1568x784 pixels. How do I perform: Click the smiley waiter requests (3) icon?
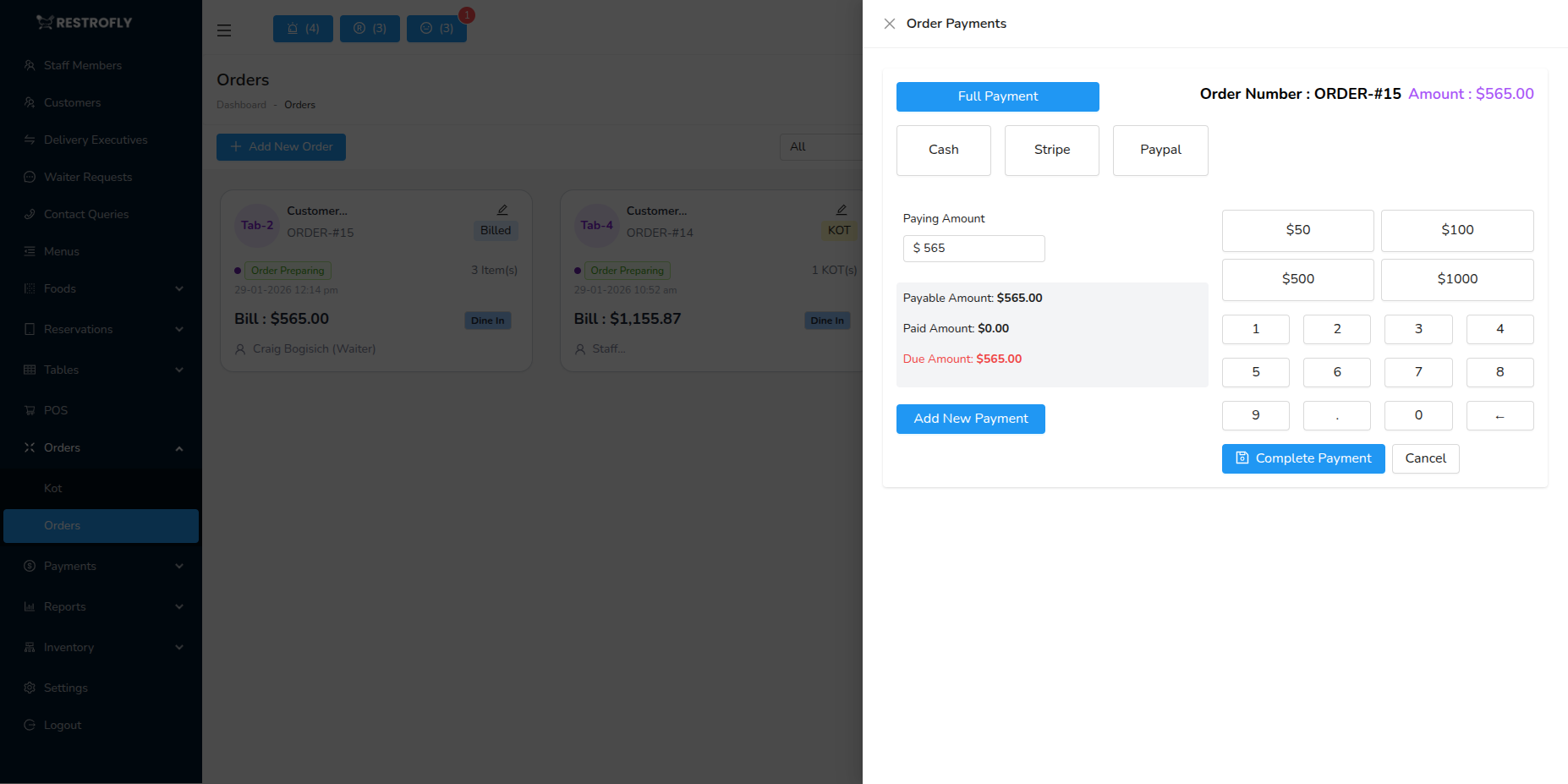(436, 28)
